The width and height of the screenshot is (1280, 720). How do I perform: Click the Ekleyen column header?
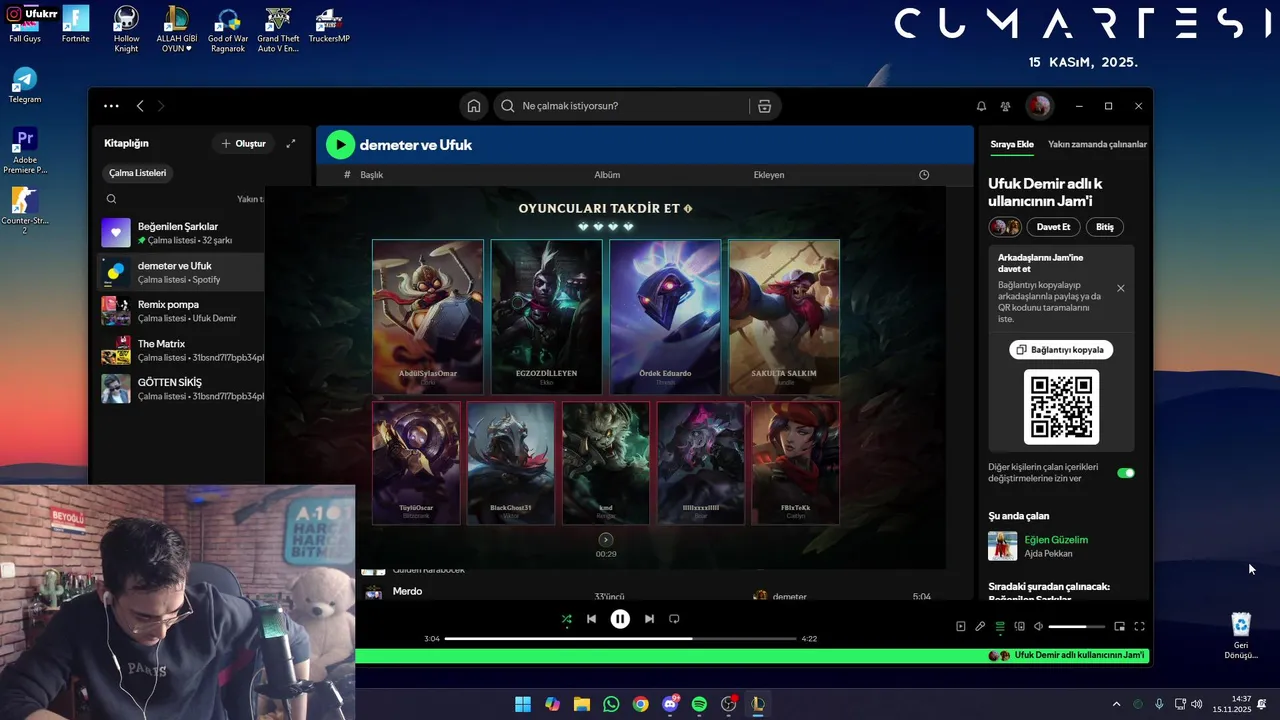pyautogui.click(x=769, y=175)
